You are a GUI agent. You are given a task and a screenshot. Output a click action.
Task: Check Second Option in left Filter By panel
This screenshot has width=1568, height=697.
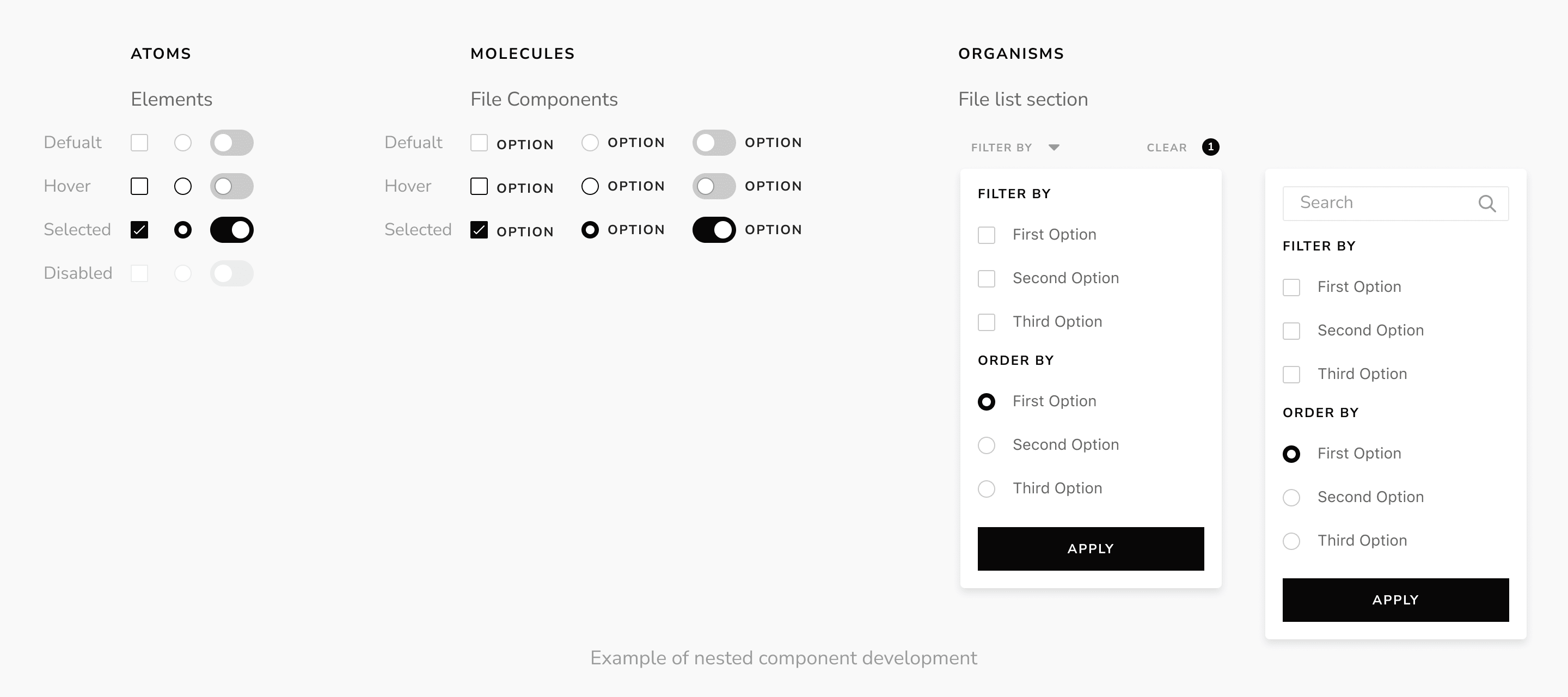pos(987,279)
